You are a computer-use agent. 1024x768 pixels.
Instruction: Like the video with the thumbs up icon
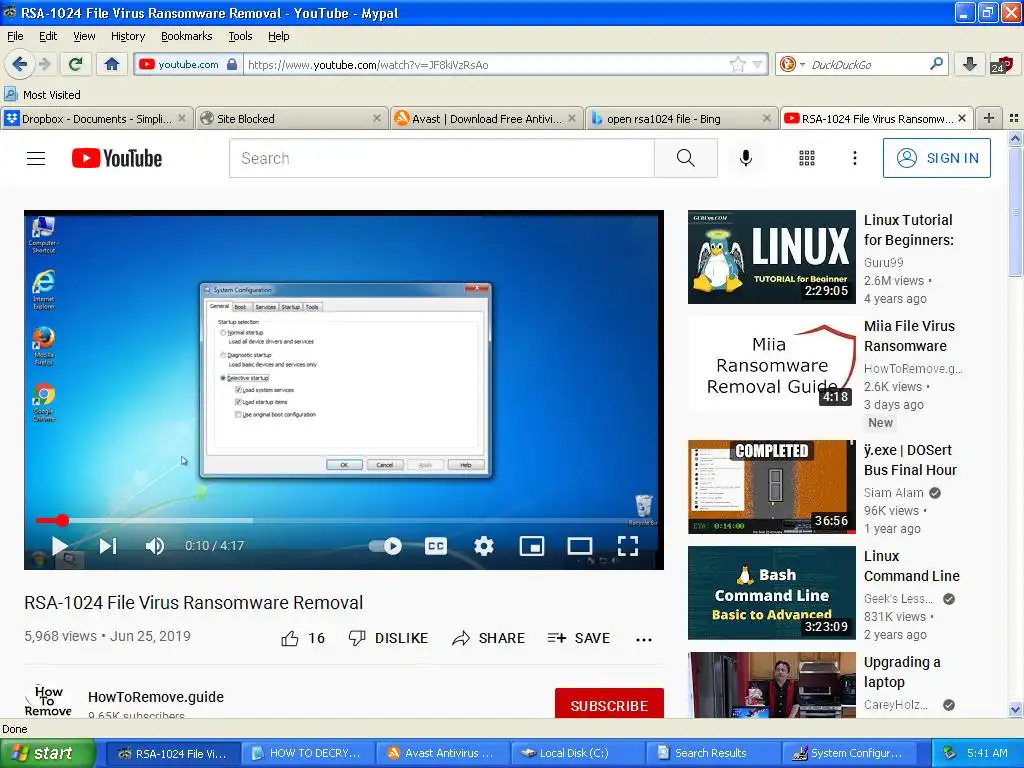tap(290, 638)
